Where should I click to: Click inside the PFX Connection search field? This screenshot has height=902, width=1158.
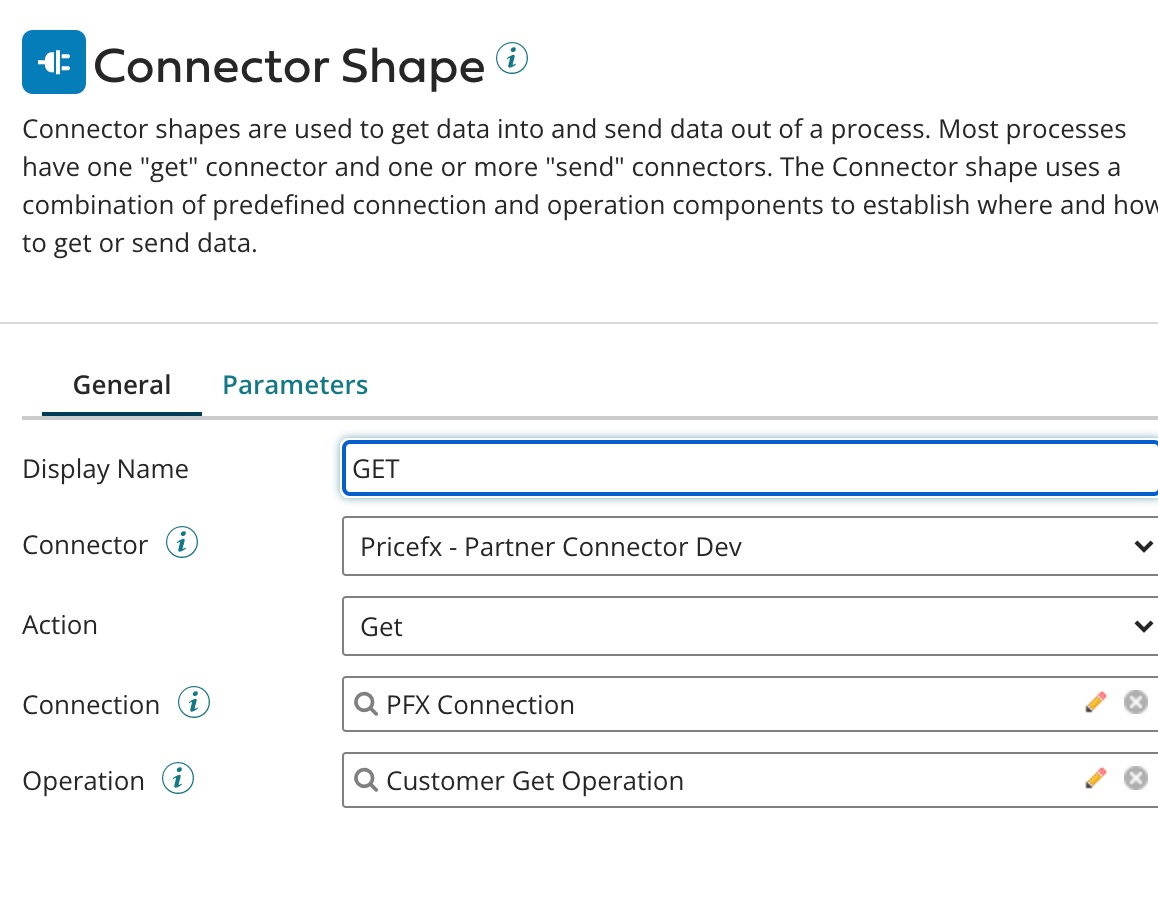tap(600, 704)
